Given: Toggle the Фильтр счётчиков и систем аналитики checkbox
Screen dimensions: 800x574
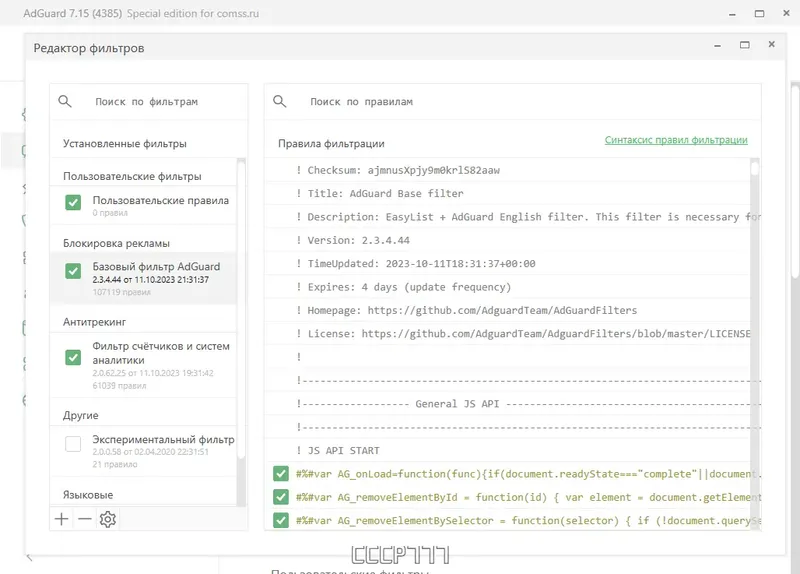Looking at the screenshot, I should [x=73, y=357].
